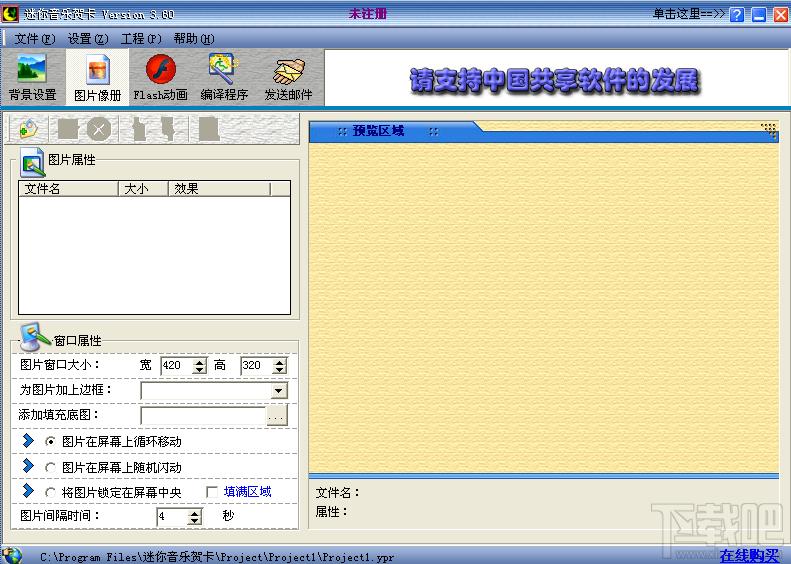The image size is (791, 564).
Task: Enable the 填满区域 checkbox
Action: (x=212, y=492)
